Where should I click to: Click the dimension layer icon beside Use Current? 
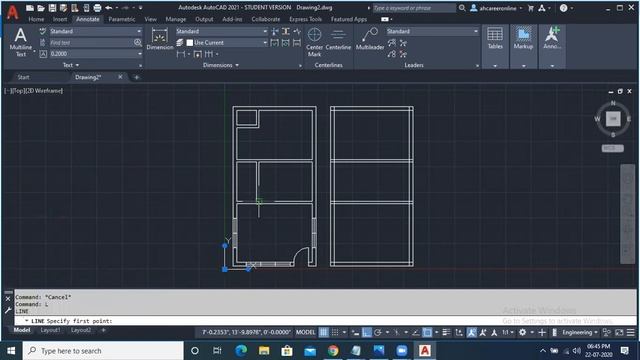[180, 42]
